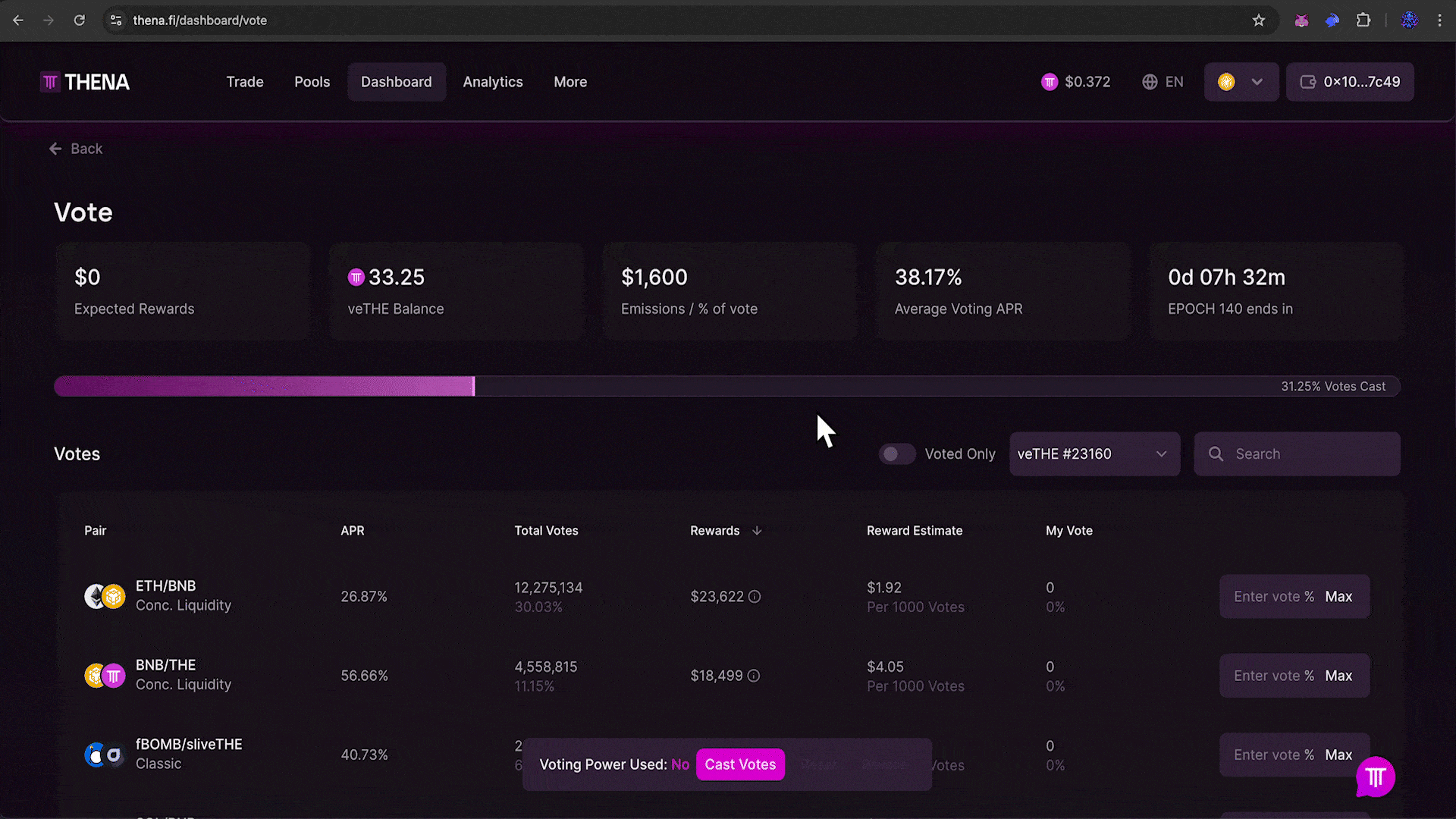Open the browser profile avatar
The width and height of the screenshot is (1456, 819).
(1409, 20)
